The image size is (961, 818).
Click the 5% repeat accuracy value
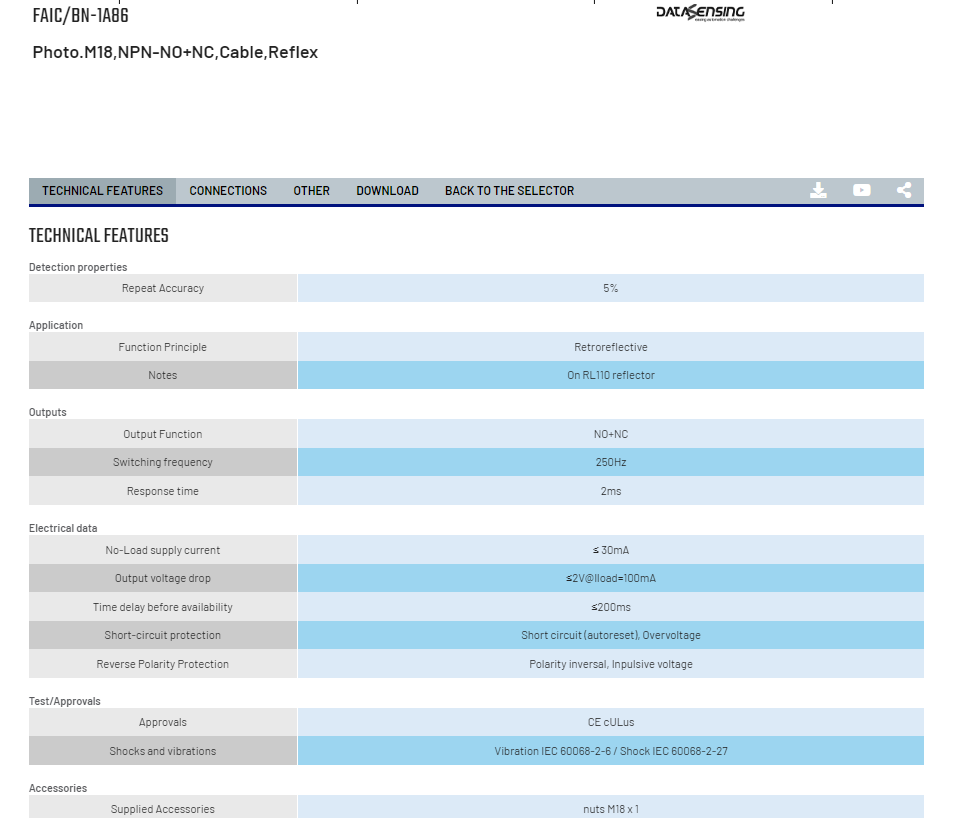[610, 288]
